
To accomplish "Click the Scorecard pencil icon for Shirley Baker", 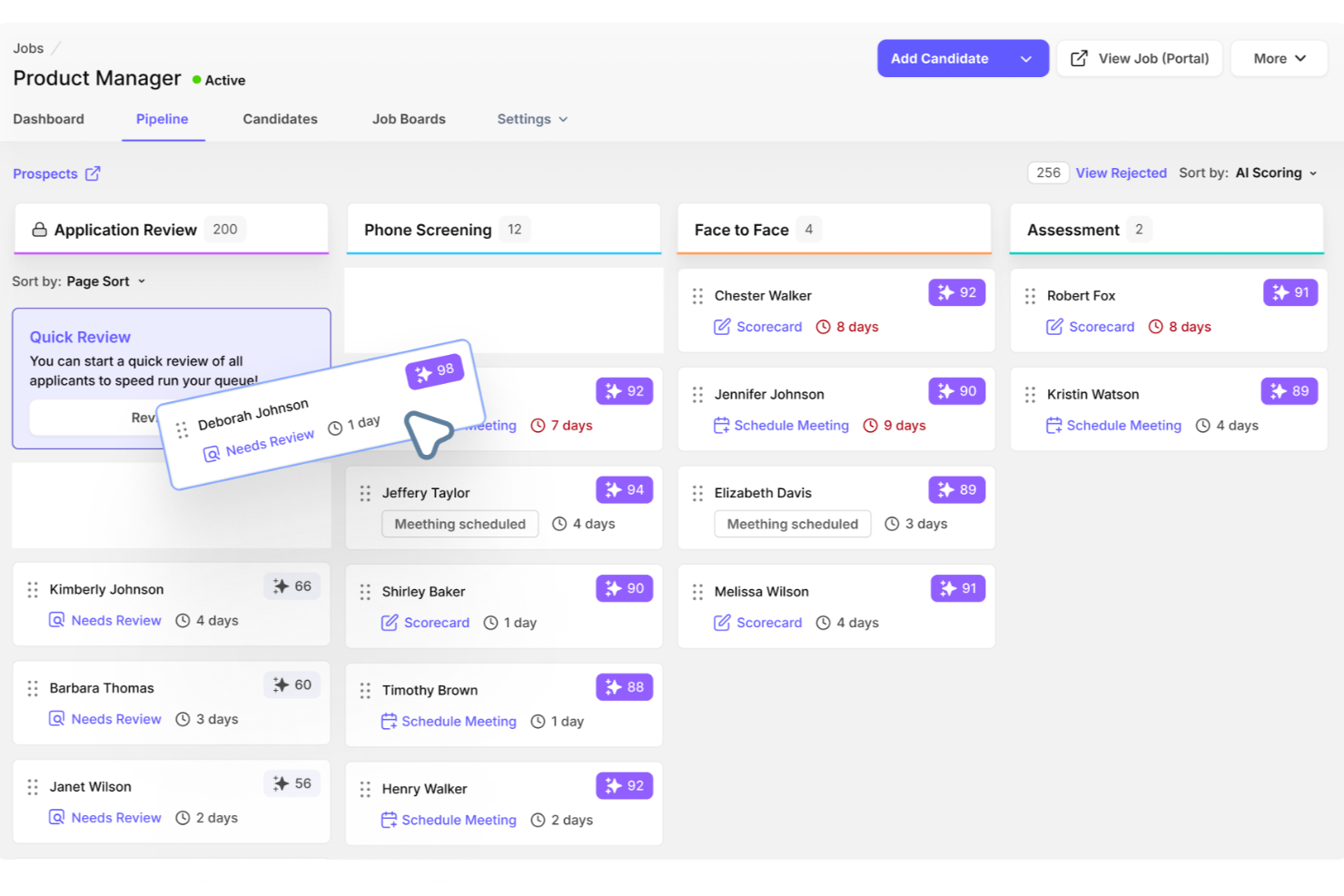I will pos(390,623).
